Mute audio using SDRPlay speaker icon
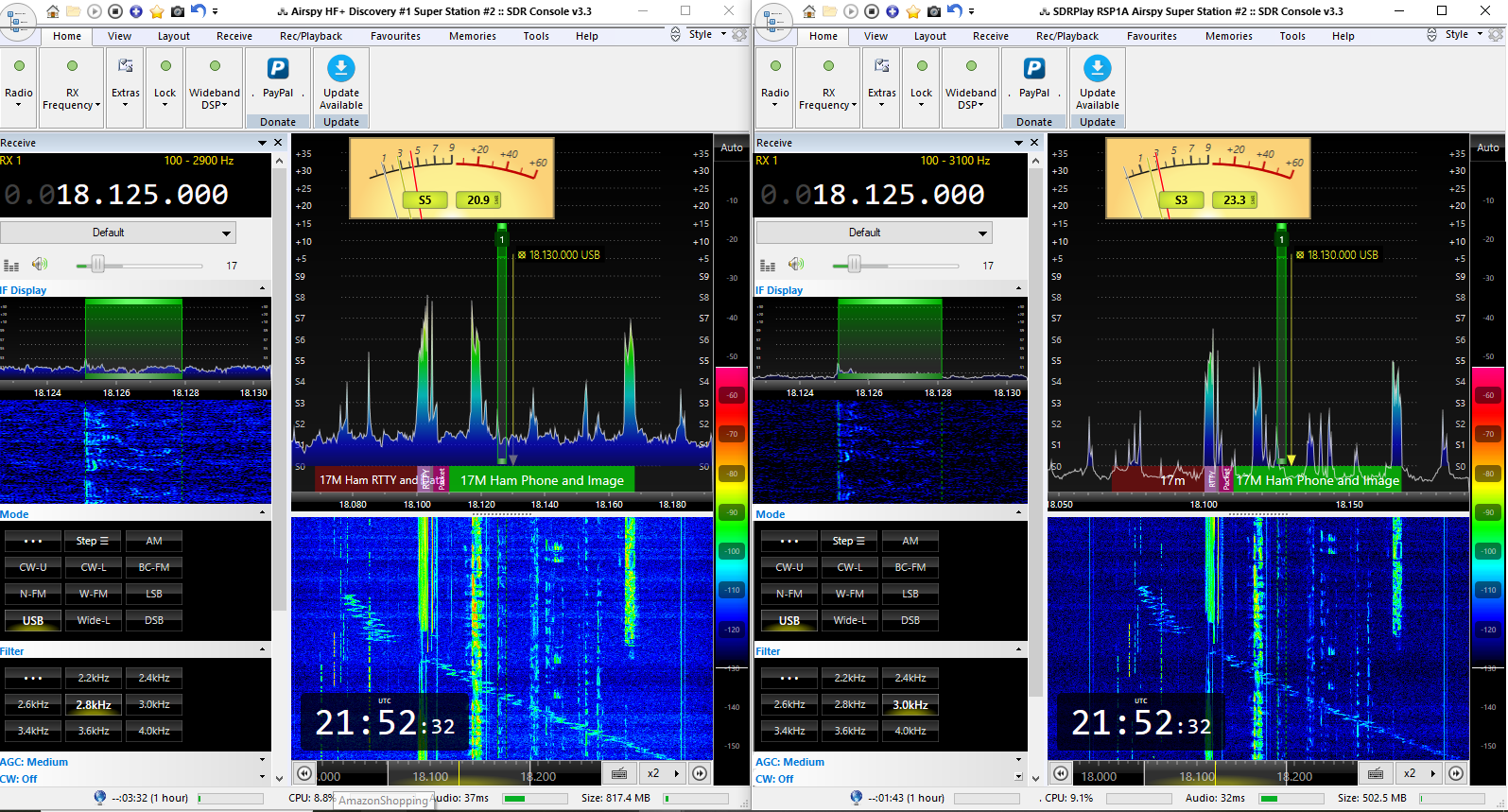 point(796,265)
